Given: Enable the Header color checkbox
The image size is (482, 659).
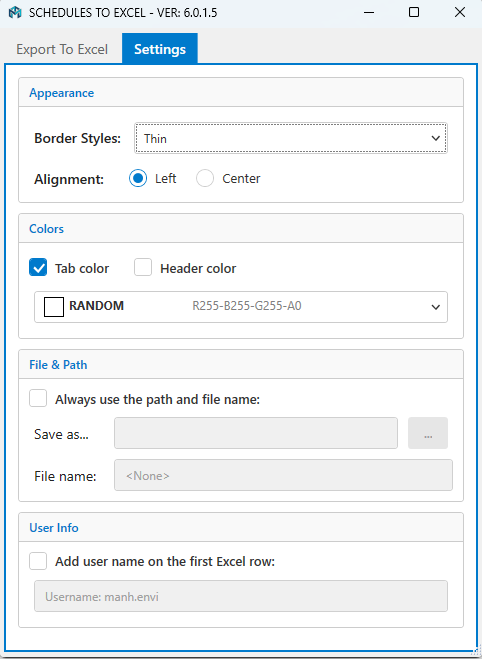Looking at the screenshot, I should click(x=143, y=268).
